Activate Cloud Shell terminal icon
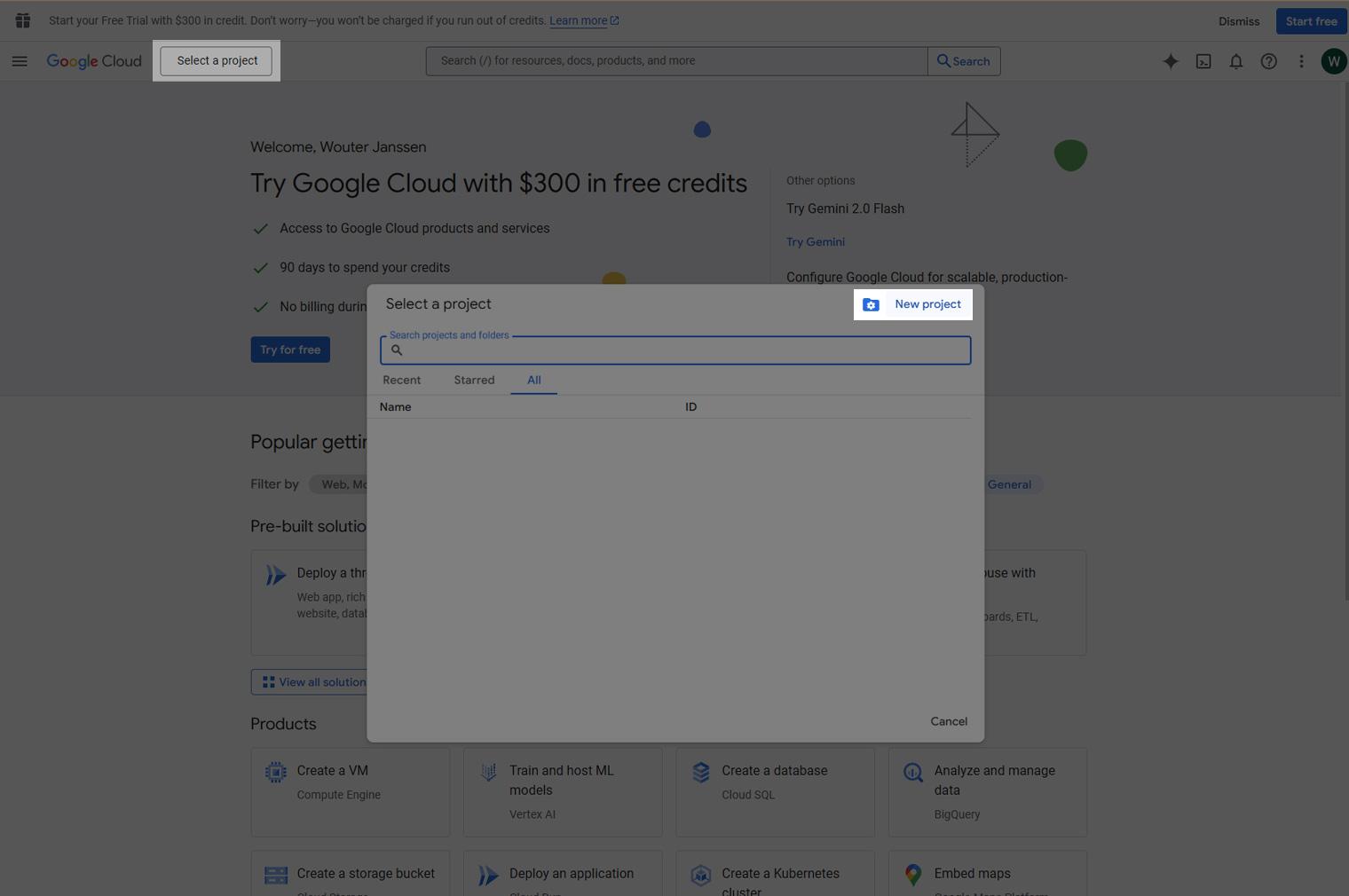The height and width of the screenshot is (896, 1349). click(1203, 61)
